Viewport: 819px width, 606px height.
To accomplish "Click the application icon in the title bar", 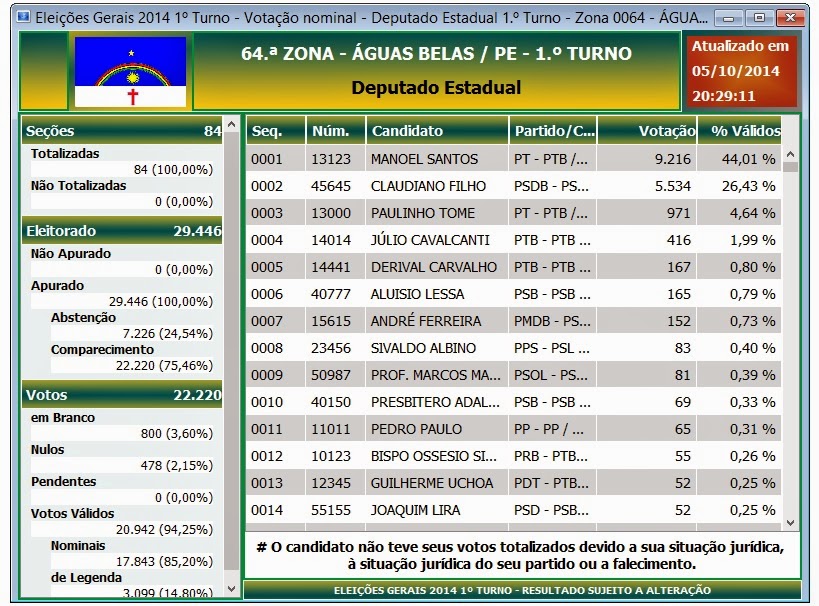I will click(x=24, y=17).
